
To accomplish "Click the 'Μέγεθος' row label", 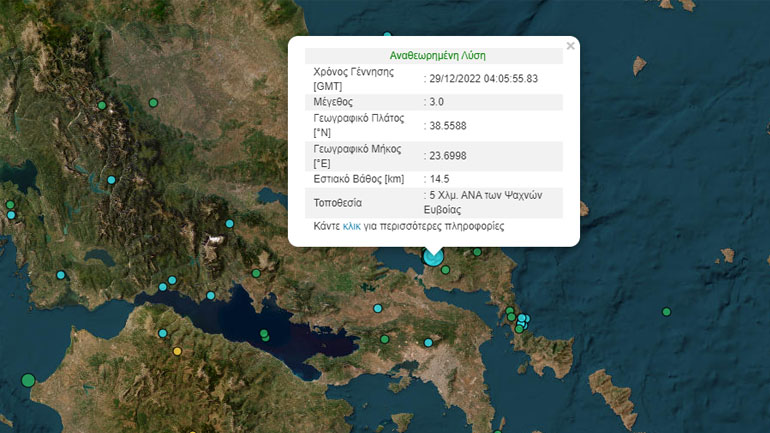I will click(333, 102).
